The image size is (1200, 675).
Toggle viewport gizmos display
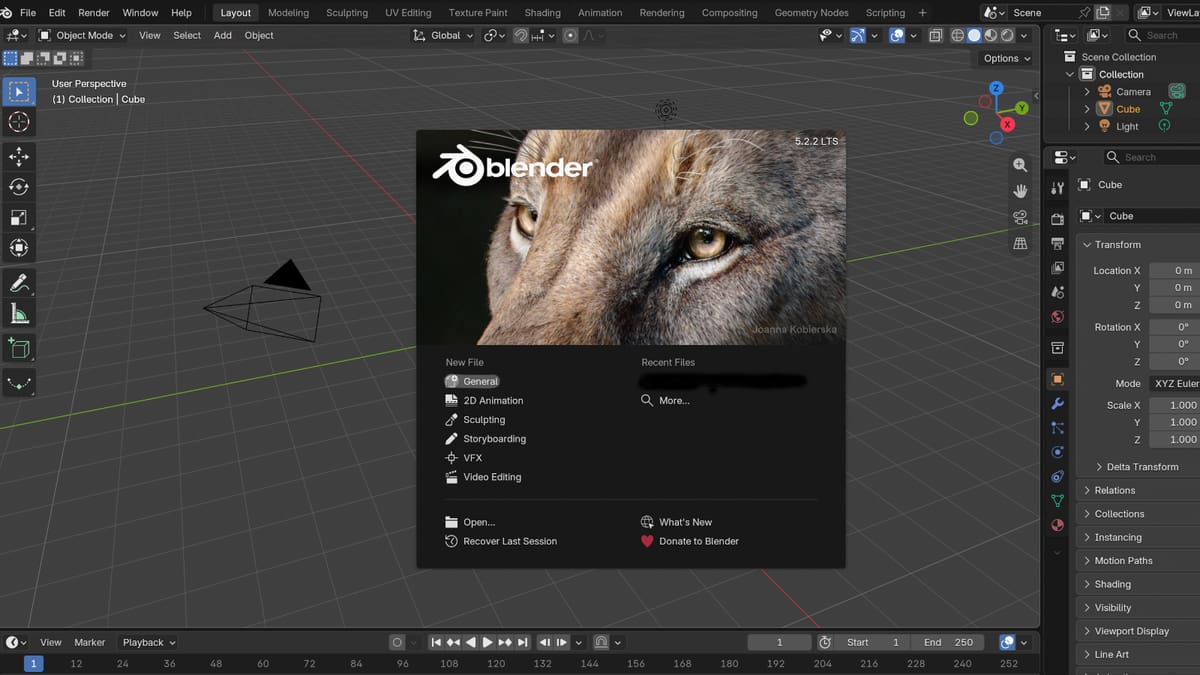point(858,35)
